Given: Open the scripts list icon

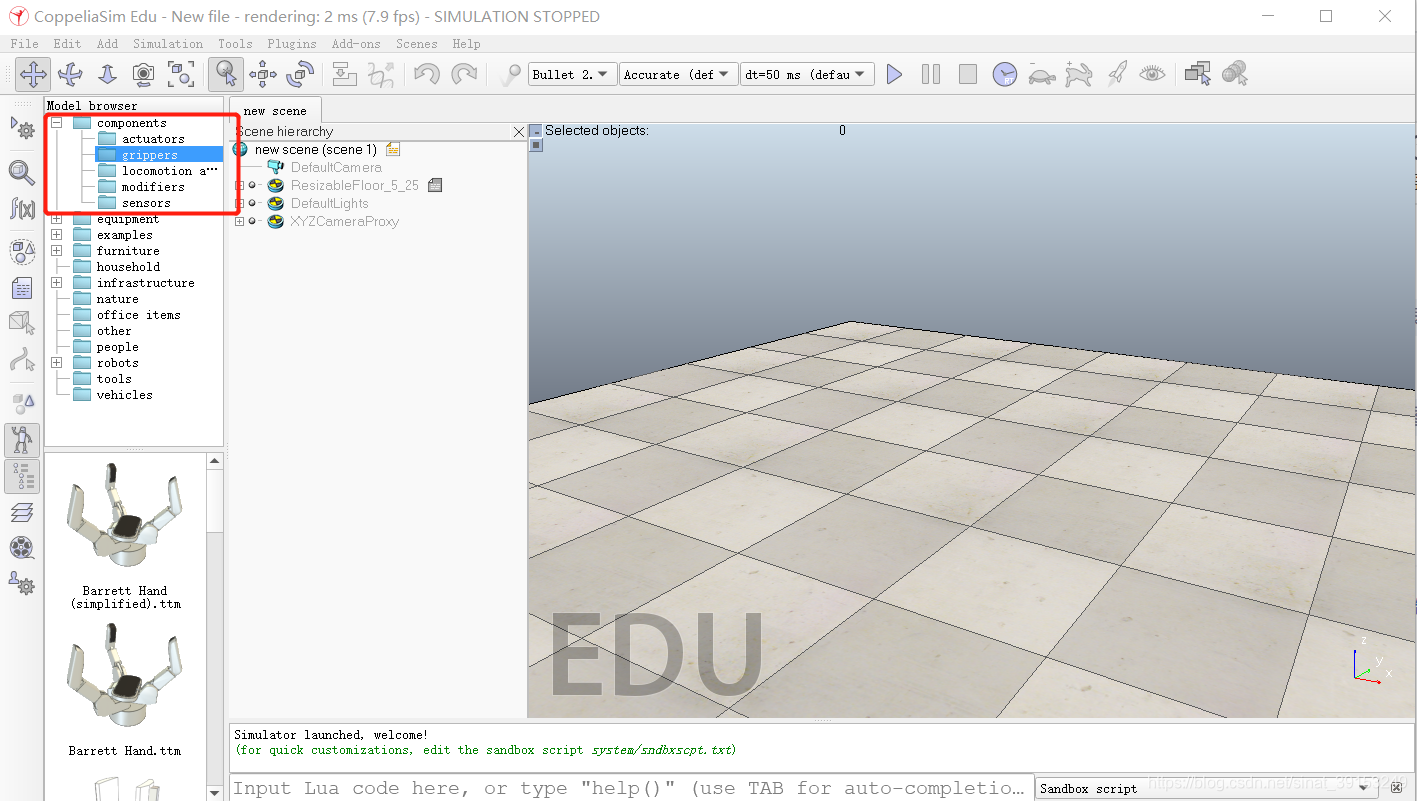Looking at the screenshot, I should pyautogui.click(x=22, y=288).
